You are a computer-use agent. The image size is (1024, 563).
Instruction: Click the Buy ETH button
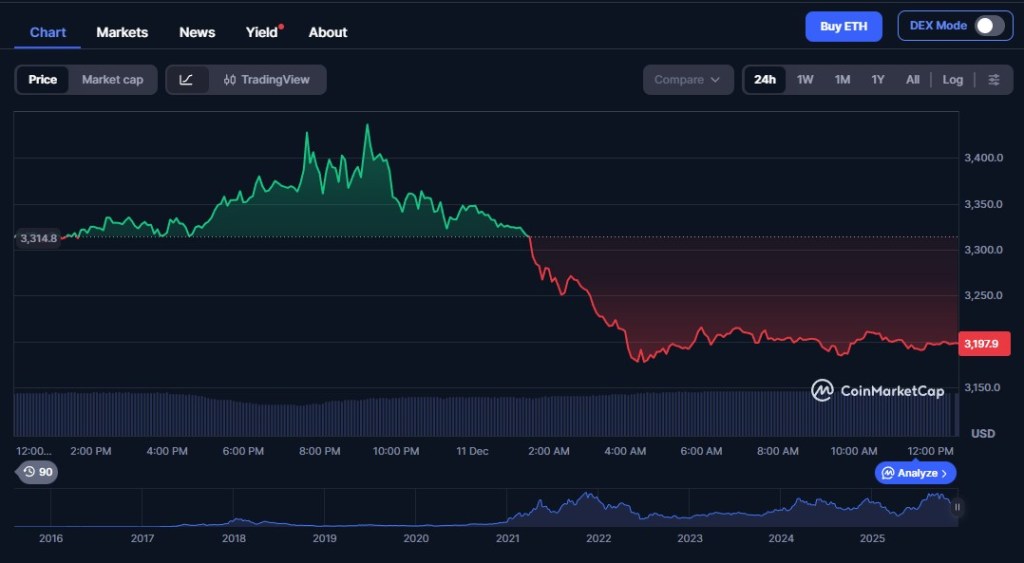click(843, 26)
